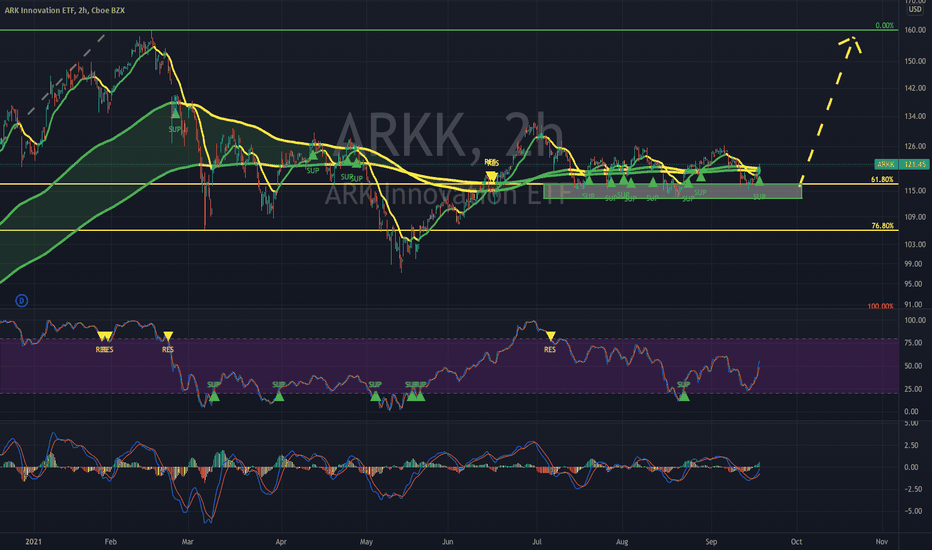Open the USD currency selector on the price axis
Image resolution: width=932 pixels, height=550 pixels.
click(915, 10)
